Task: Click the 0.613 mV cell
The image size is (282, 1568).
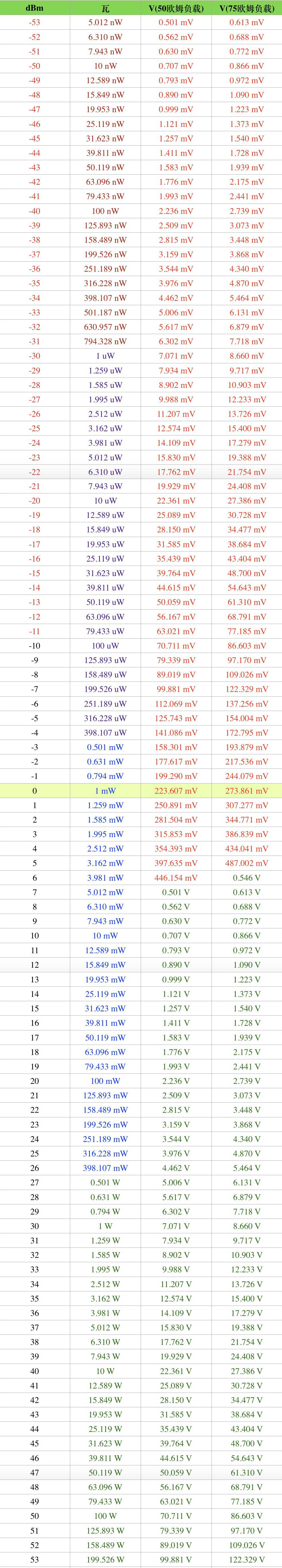Action: tap(247, 23)
